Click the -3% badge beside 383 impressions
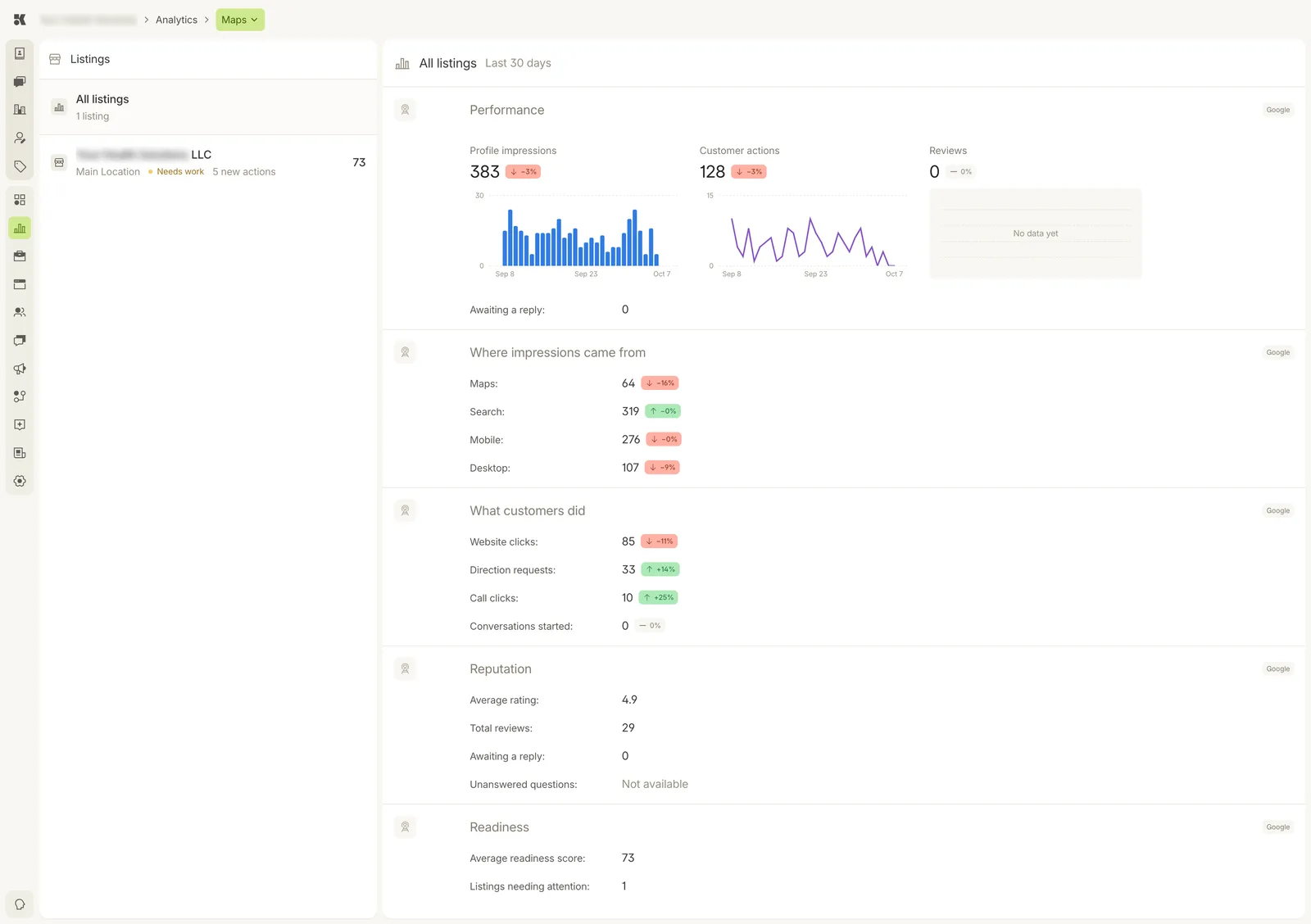 point(523,172)
